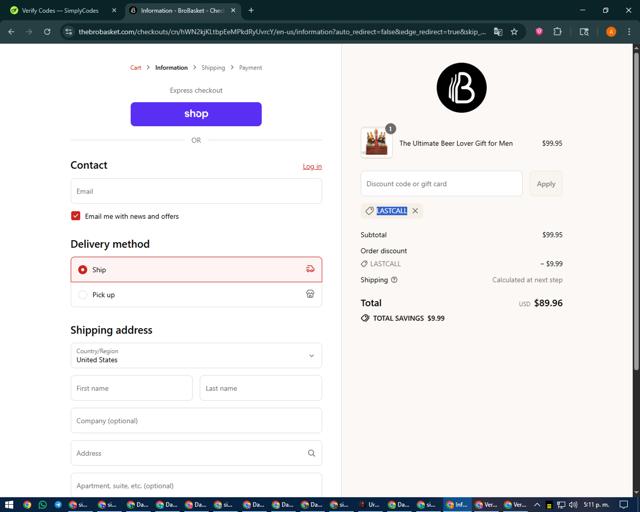
Task: Reload the checkout page
Action: click(x=47, y=31)
